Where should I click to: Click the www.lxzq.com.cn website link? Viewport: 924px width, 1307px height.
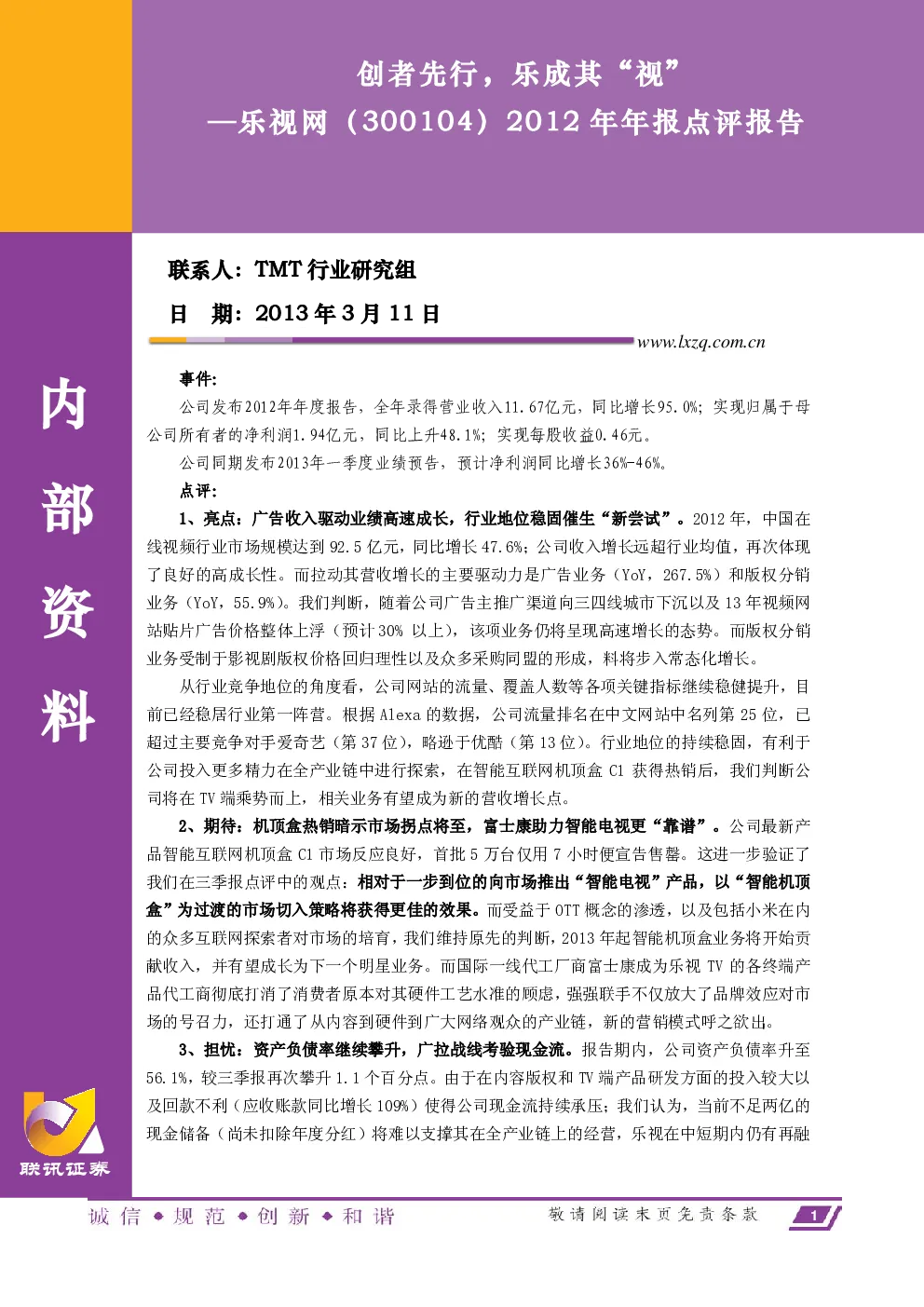pyautogui.click(x=700, y=342)
